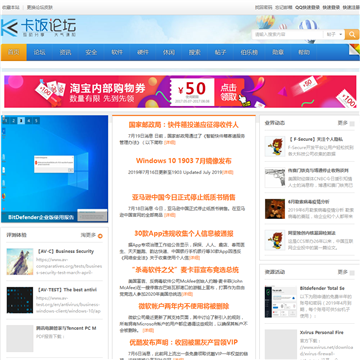Click the 更多 icon in 业界动态
Viewport: 360px width, 360px height.
pyautogui.click(x=352, y=124)
